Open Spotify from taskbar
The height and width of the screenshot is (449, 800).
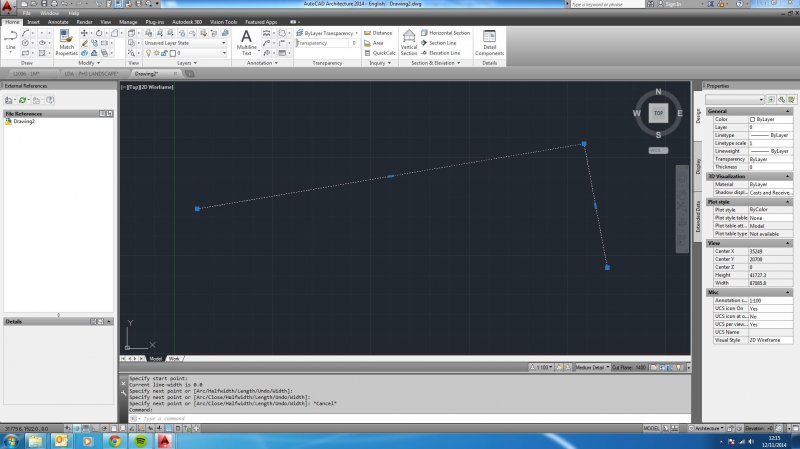(x=141, y=441)
